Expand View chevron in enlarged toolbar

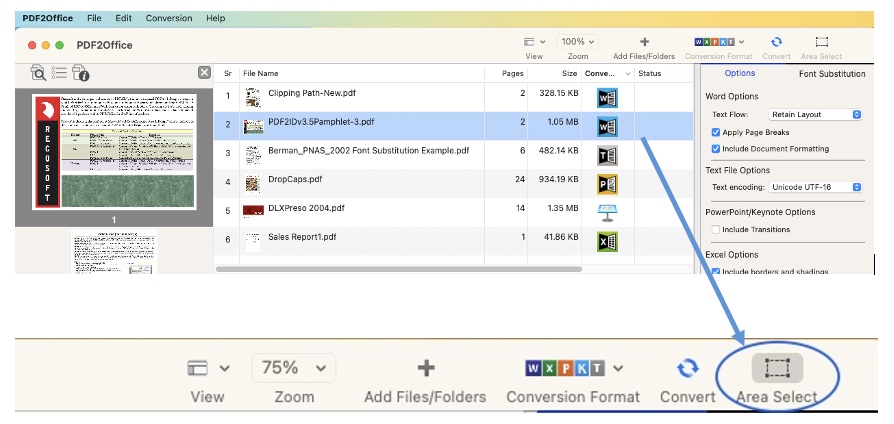click(x=225, y=369)
